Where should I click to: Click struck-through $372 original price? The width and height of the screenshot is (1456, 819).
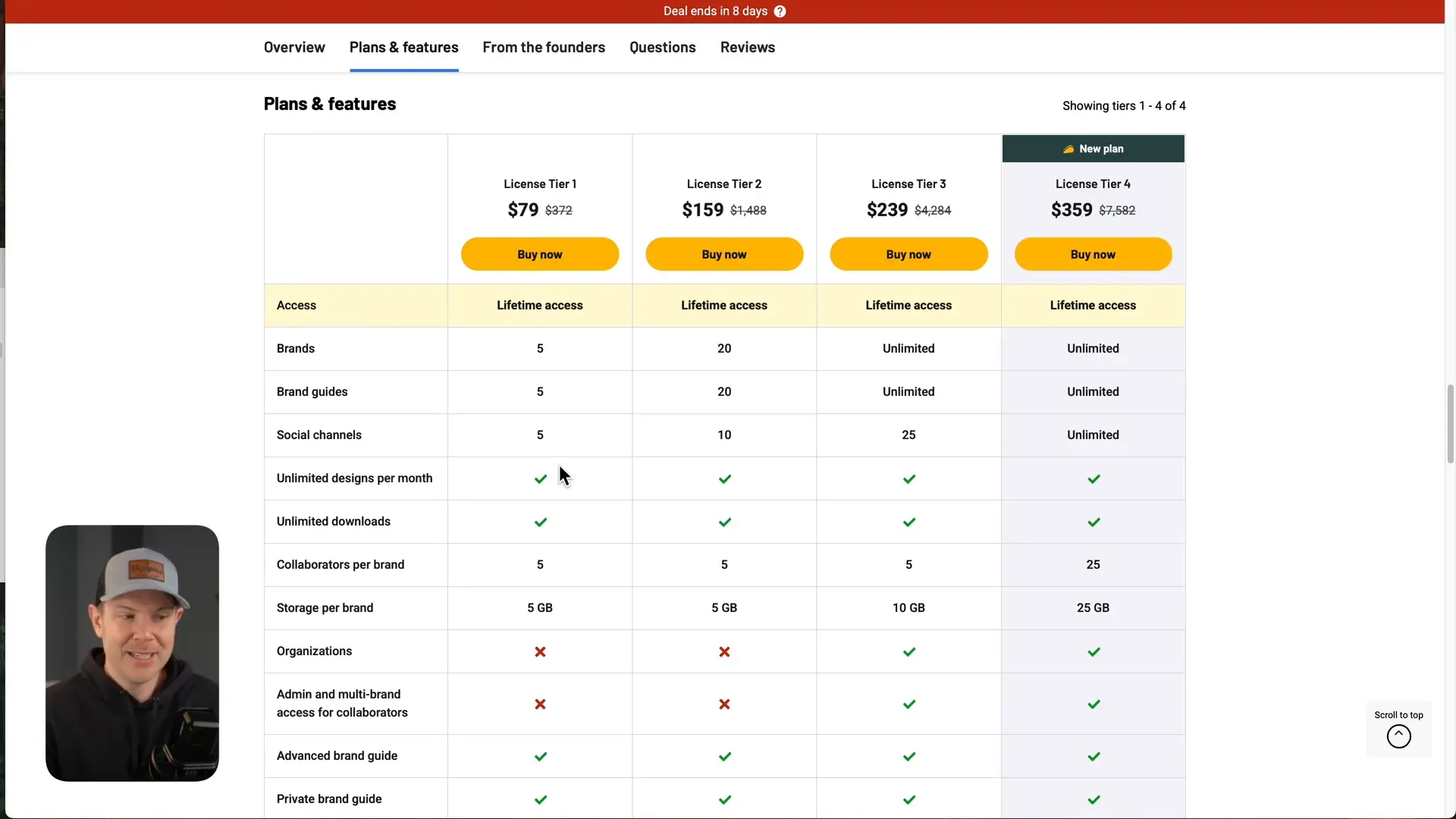(559, 211)
